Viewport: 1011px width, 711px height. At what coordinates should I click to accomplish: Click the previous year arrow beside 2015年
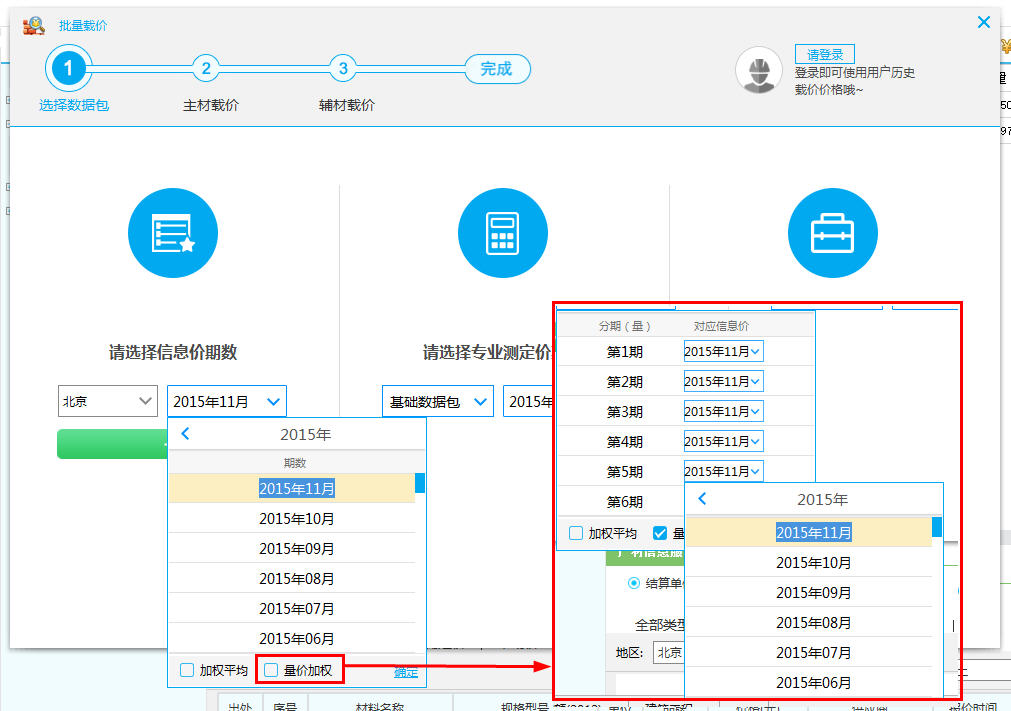185,433
